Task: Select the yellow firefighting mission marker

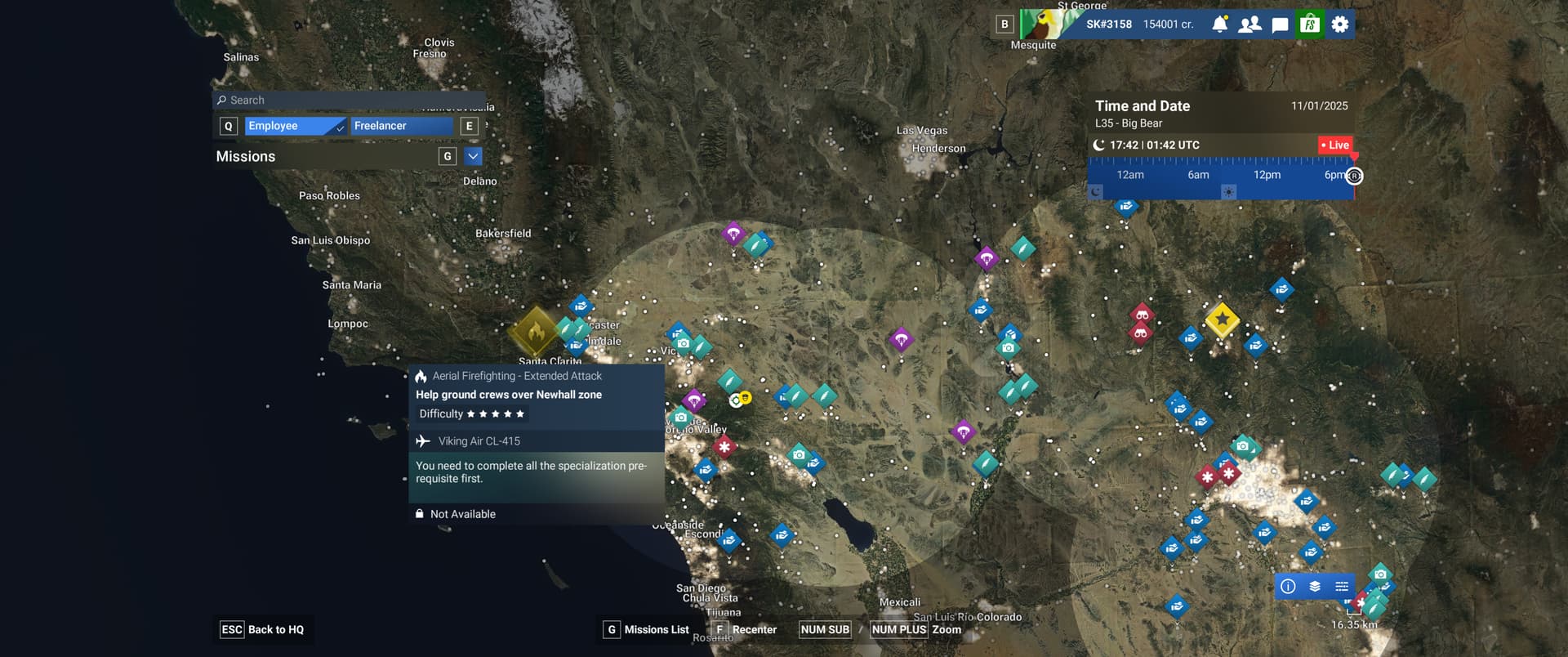Action: (x=536, y=332)
